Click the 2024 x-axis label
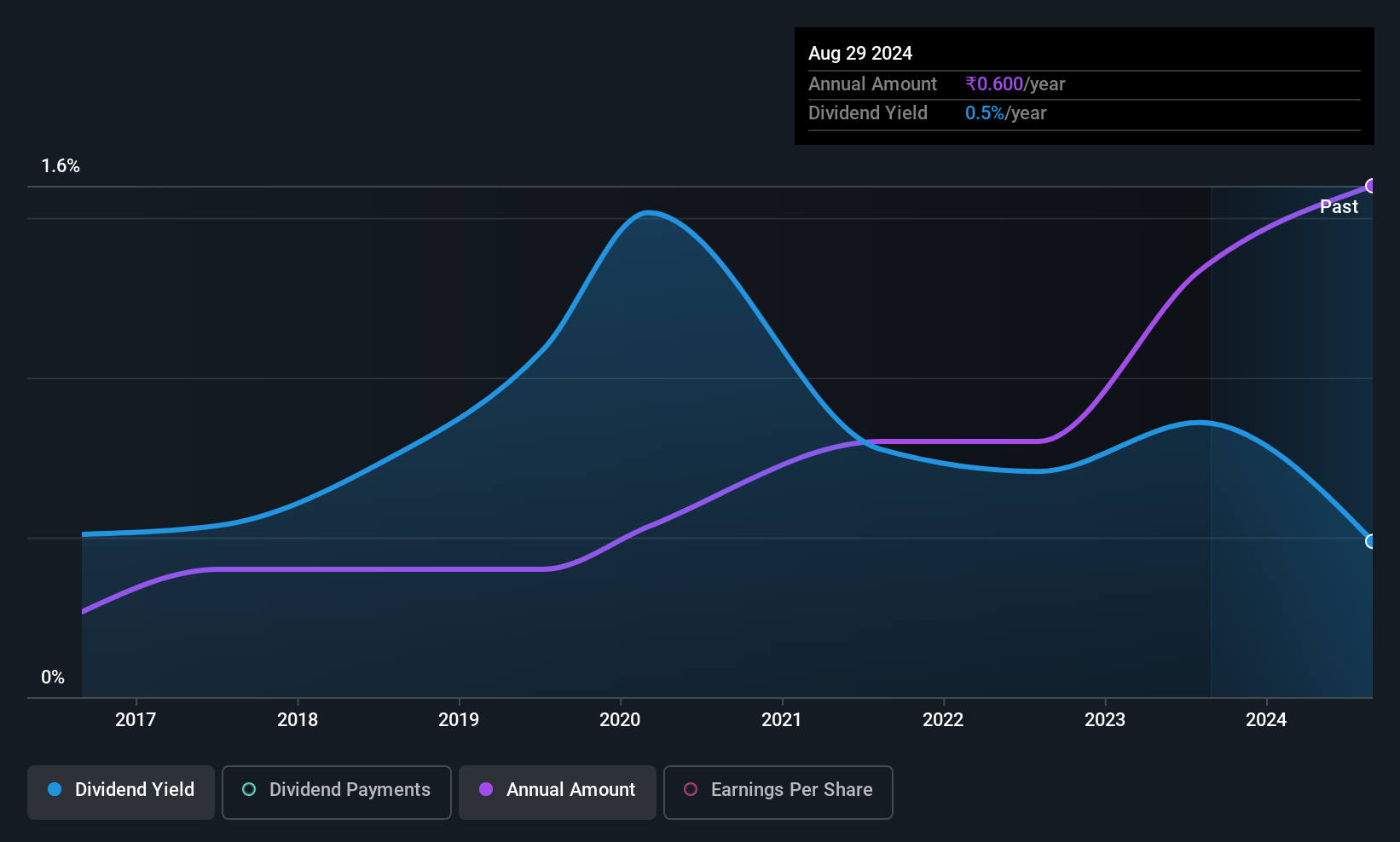The height and width of the screenshot is (842, 1400). [1266, 720]
